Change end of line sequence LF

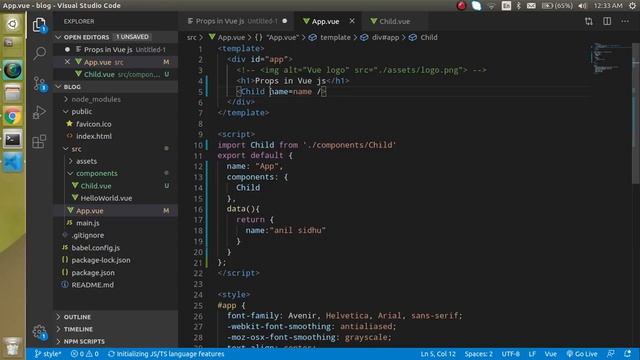[x=532, y=354]
